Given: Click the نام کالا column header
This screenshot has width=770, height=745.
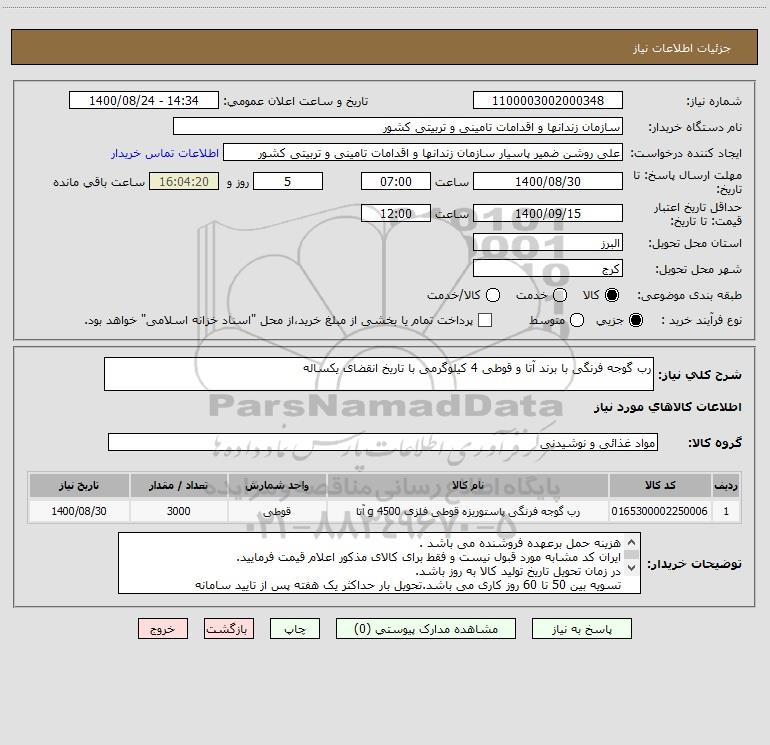Looking at the screenshot, I should pyautogui.click(x=468, y=485).
